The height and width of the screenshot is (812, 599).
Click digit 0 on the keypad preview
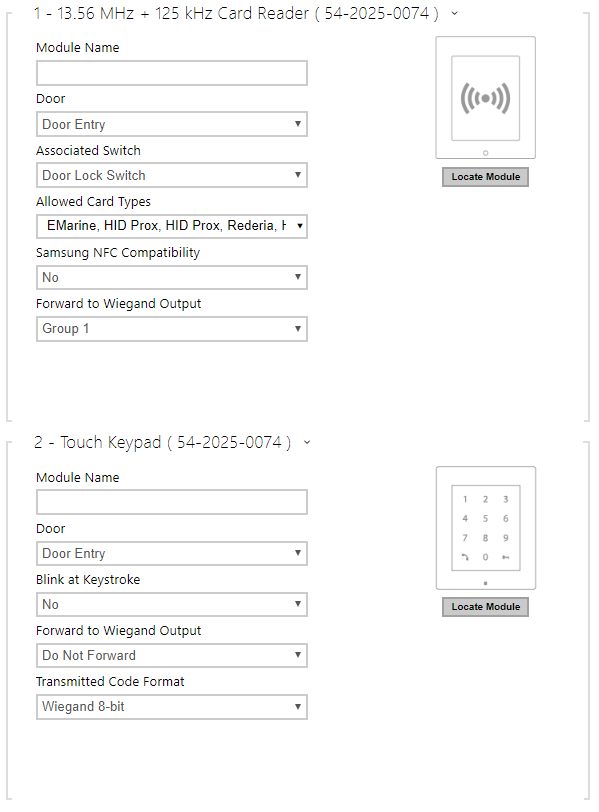coord(486,556)
